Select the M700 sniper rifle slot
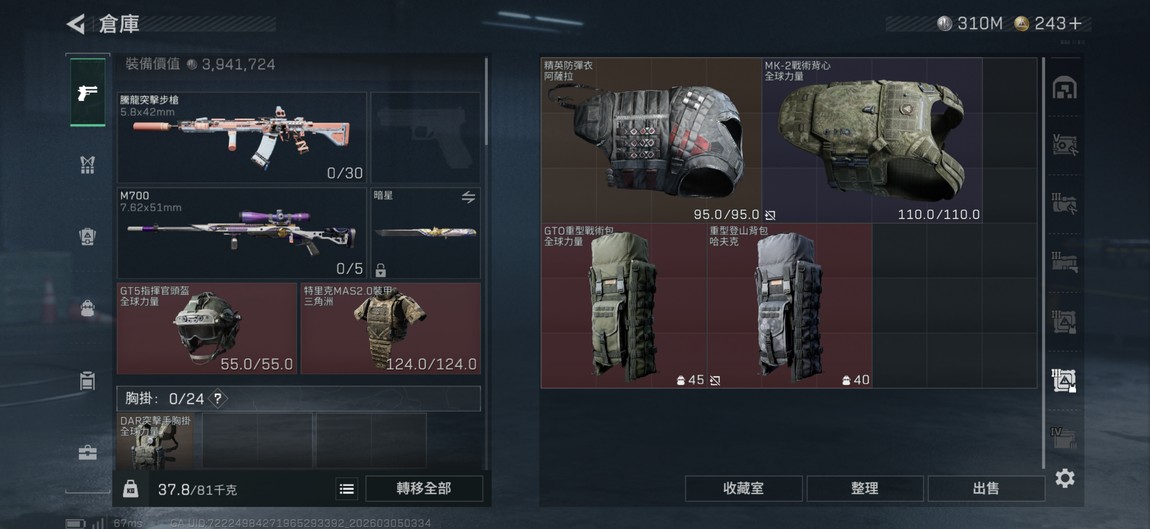This screenshot has height=529, width=1150. 242,233
